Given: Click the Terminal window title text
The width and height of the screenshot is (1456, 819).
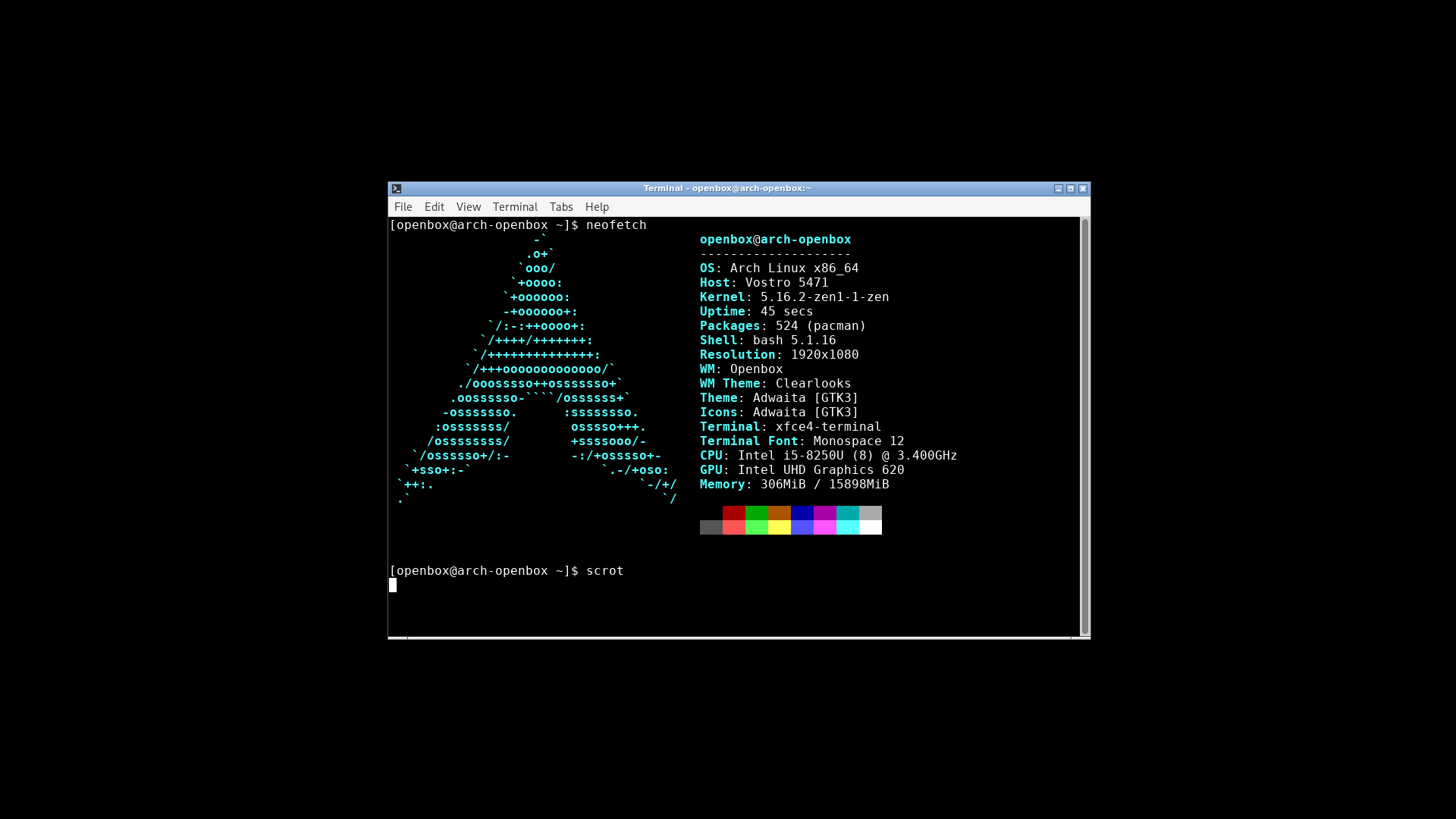Looking at the screenshot, I should tap(727, 188).
